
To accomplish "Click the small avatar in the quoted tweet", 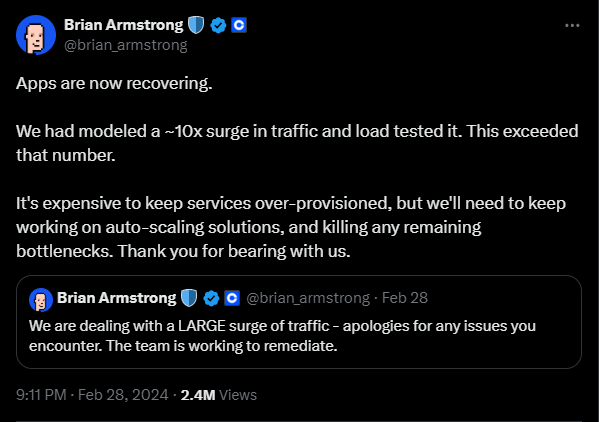I will [x=41, y=300].
